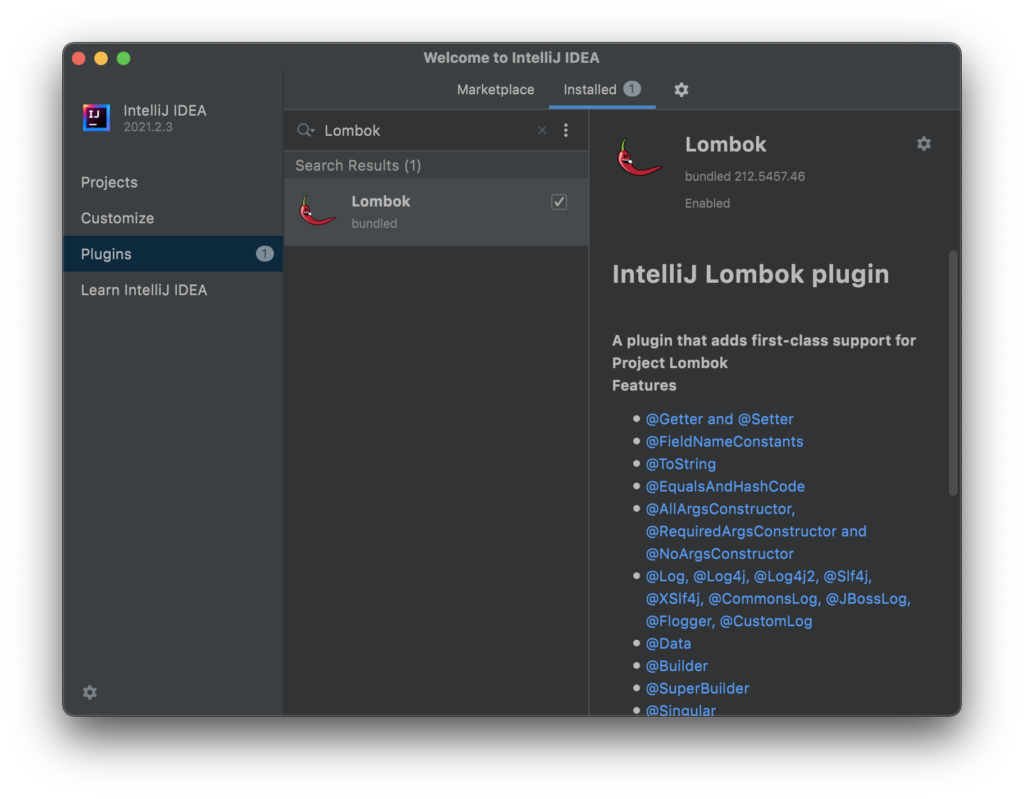
Task: Open the bottom-left settings gear
Action: coord(90,692)
